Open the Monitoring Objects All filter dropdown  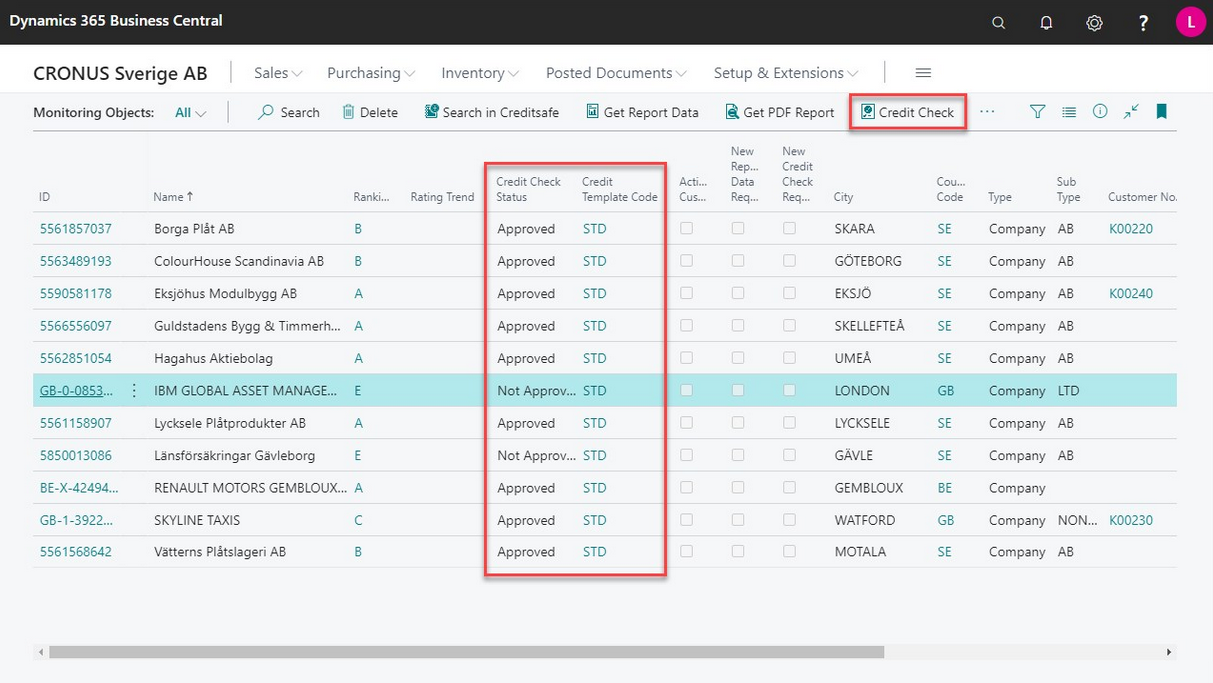coord(190,113)
